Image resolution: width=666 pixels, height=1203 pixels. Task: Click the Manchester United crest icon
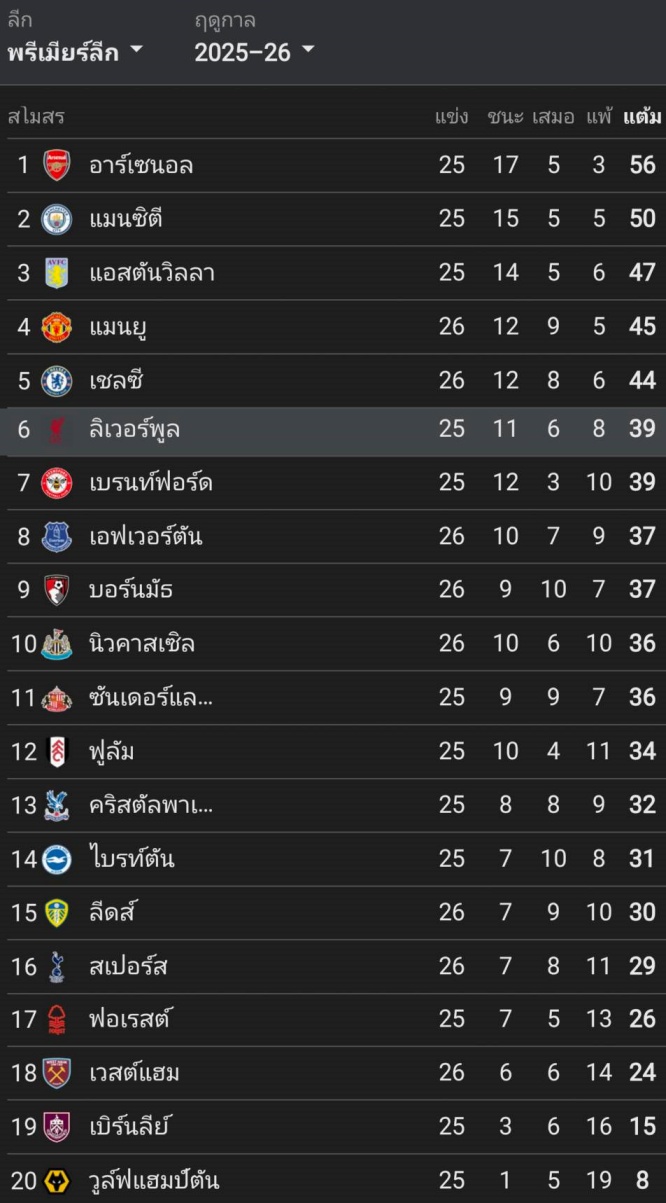57,327
